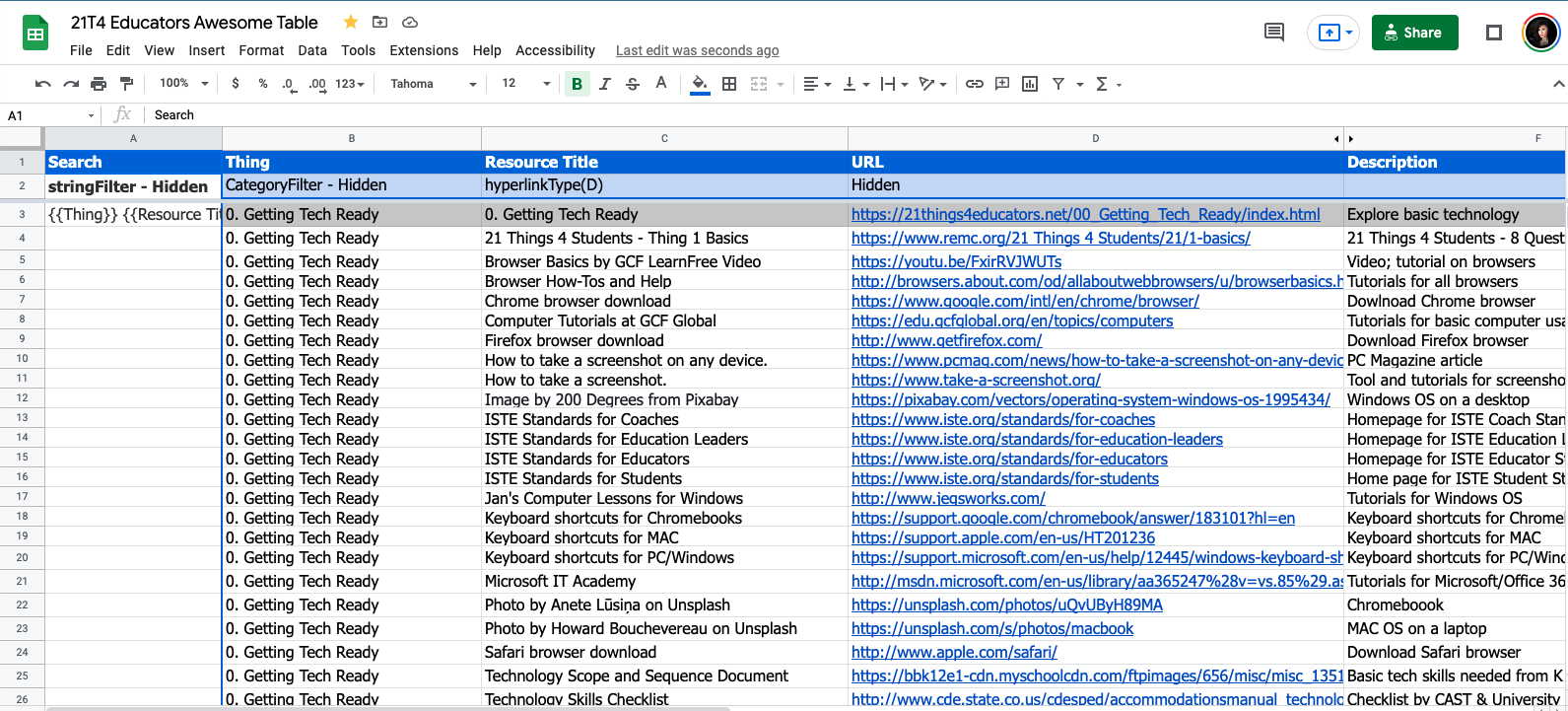Collapse the toolbar with the chevron
The height and width of the screenshot is (711, 1568).
tap(1558, 84)
